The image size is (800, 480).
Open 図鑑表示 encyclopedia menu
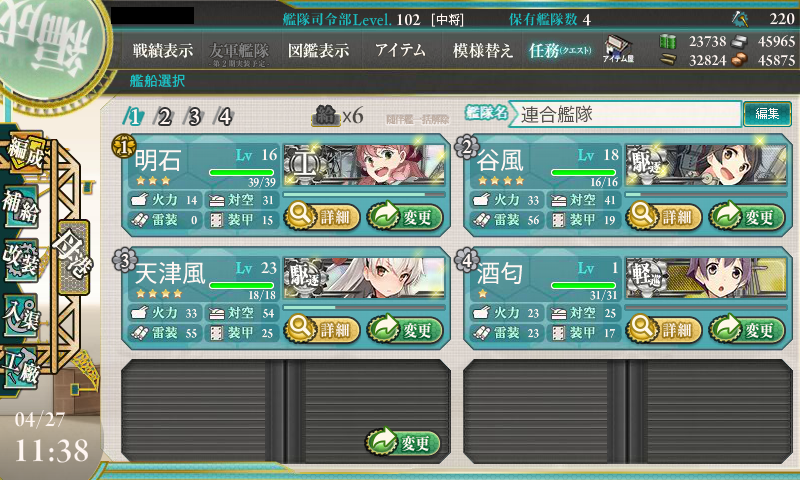[318, 50]
